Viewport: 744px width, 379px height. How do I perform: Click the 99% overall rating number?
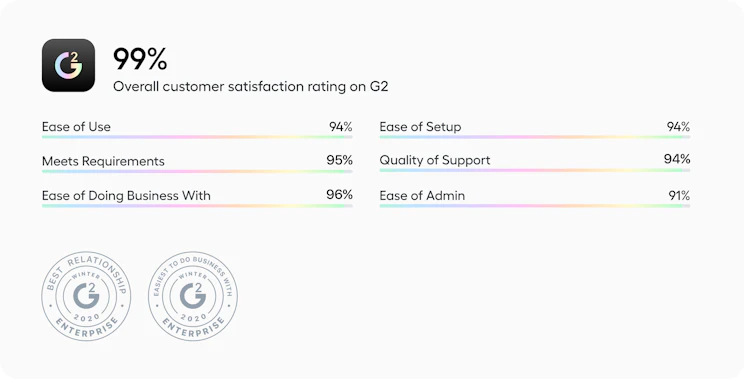[x=140, y=59]
